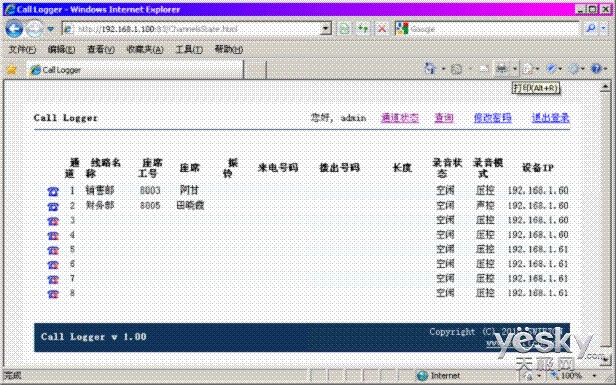Open the 帮助(H) menu

pos(228,50)
